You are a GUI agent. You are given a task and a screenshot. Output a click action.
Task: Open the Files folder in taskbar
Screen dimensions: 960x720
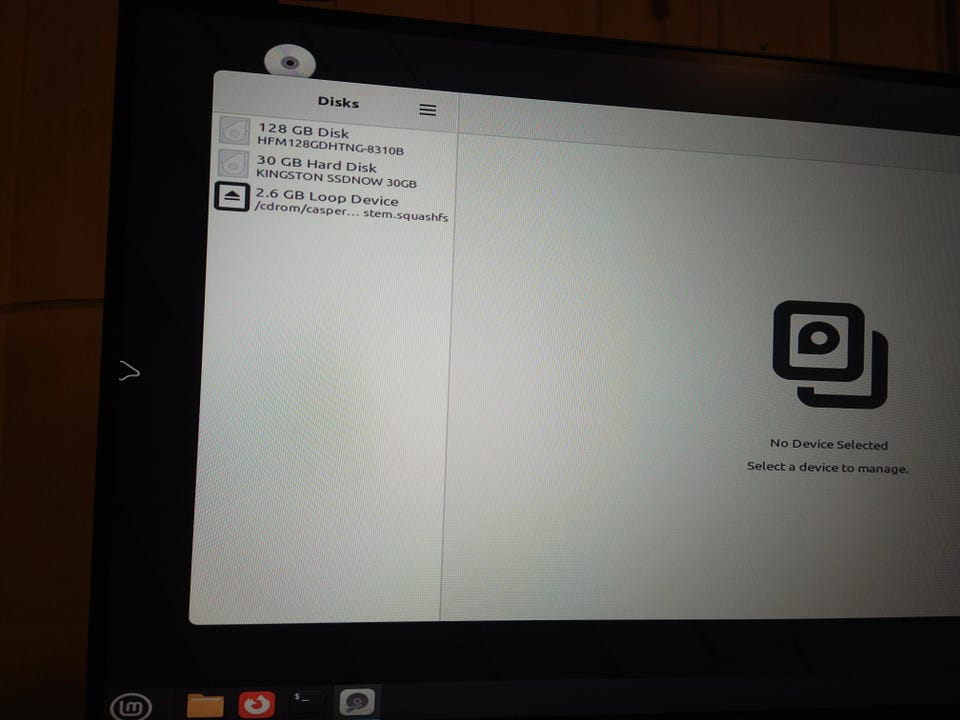coord(205,704)
